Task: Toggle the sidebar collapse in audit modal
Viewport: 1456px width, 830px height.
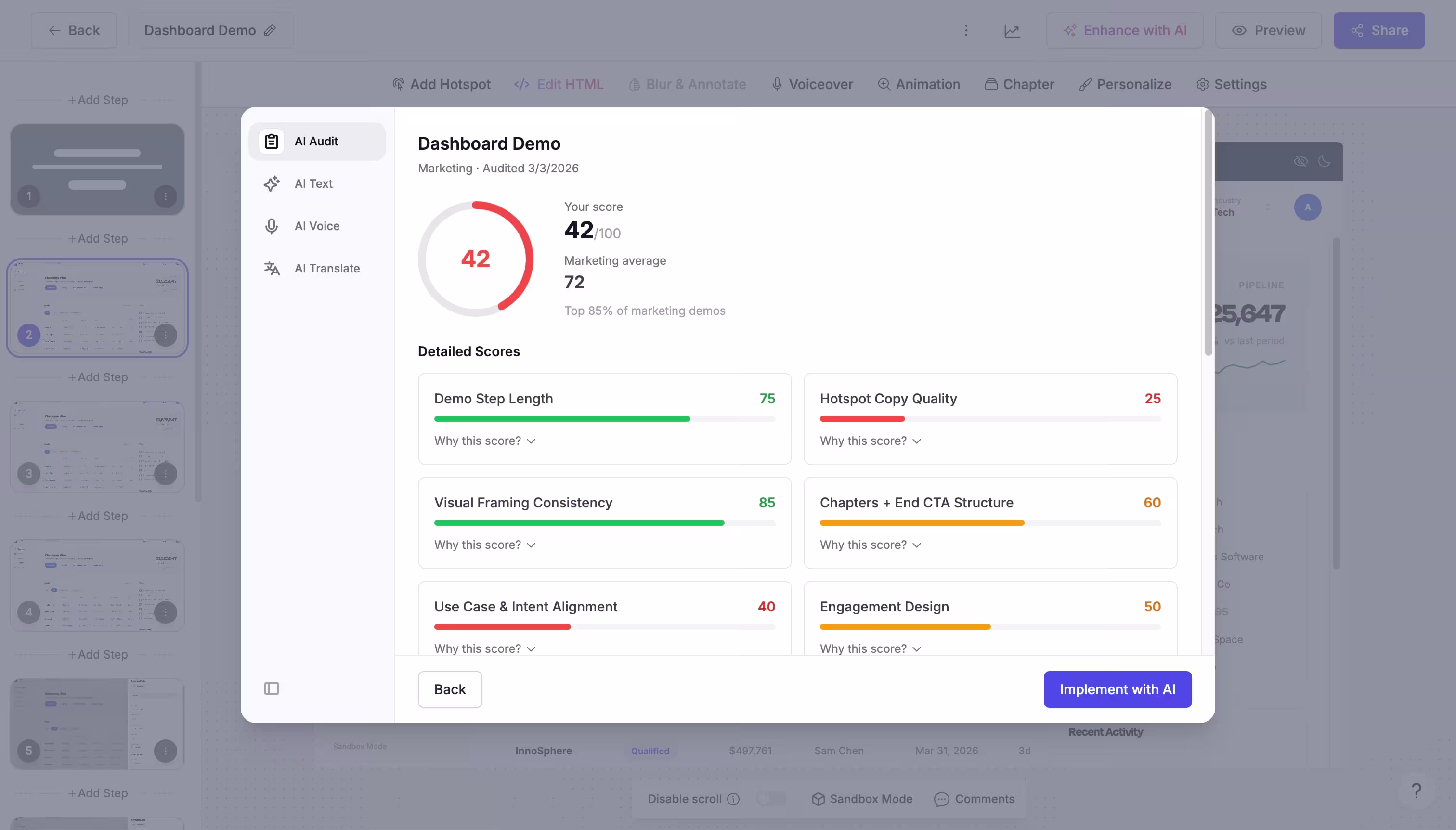Action: [271, 688]
